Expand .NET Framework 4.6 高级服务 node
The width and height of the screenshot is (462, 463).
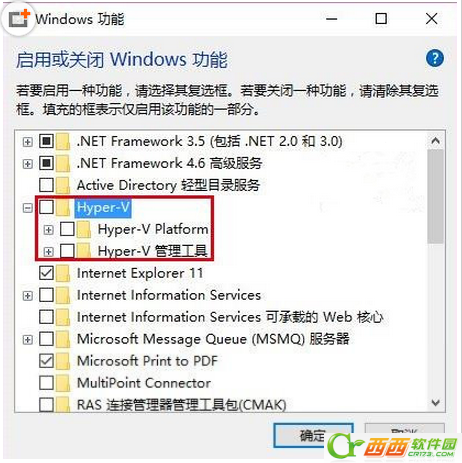(x=28, y=164)
